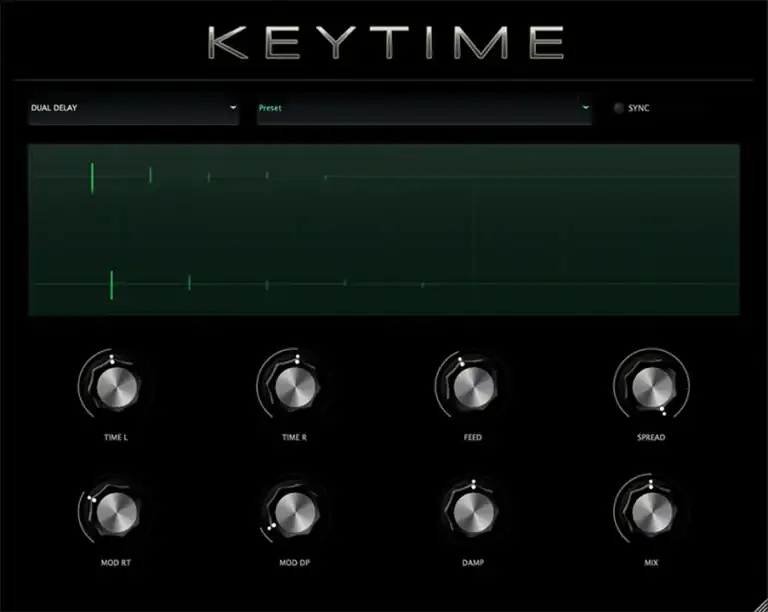The height and width of the screenshot is (612, 768).
Task: Click the DAMP label
Action: [x=473, y=563]
